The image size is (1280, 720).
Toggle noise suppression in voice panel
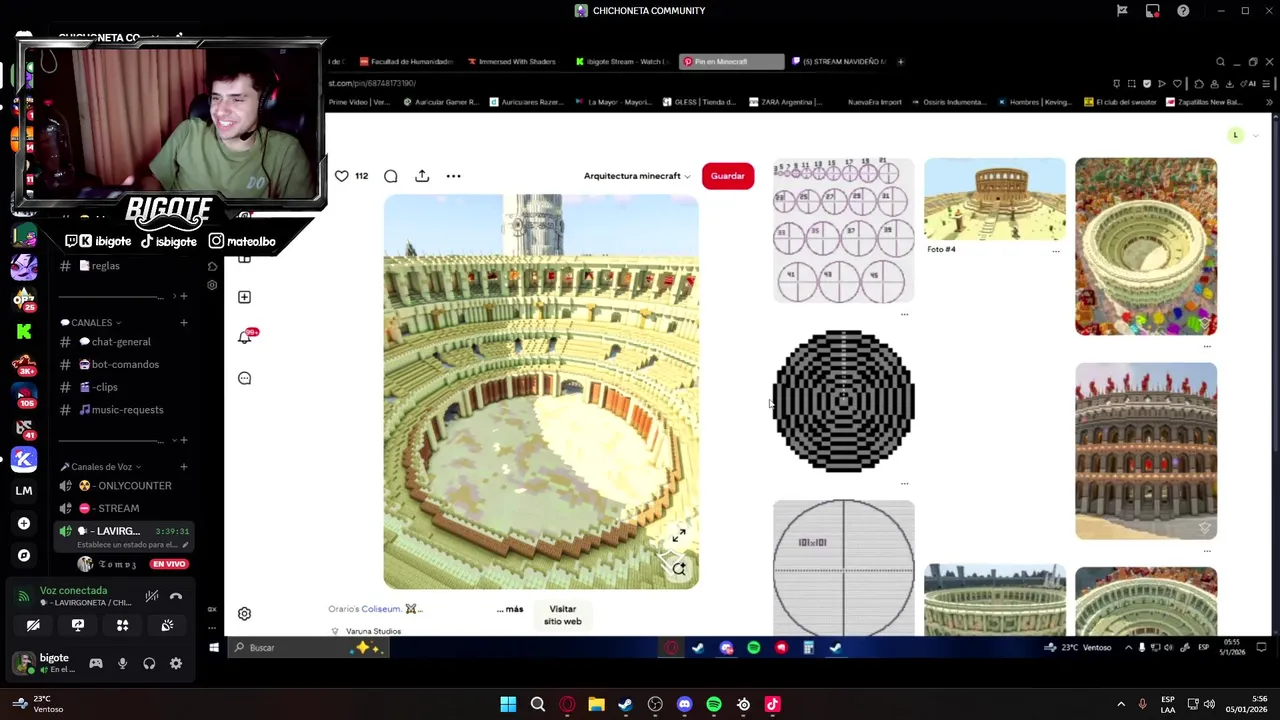pos(152,597)
